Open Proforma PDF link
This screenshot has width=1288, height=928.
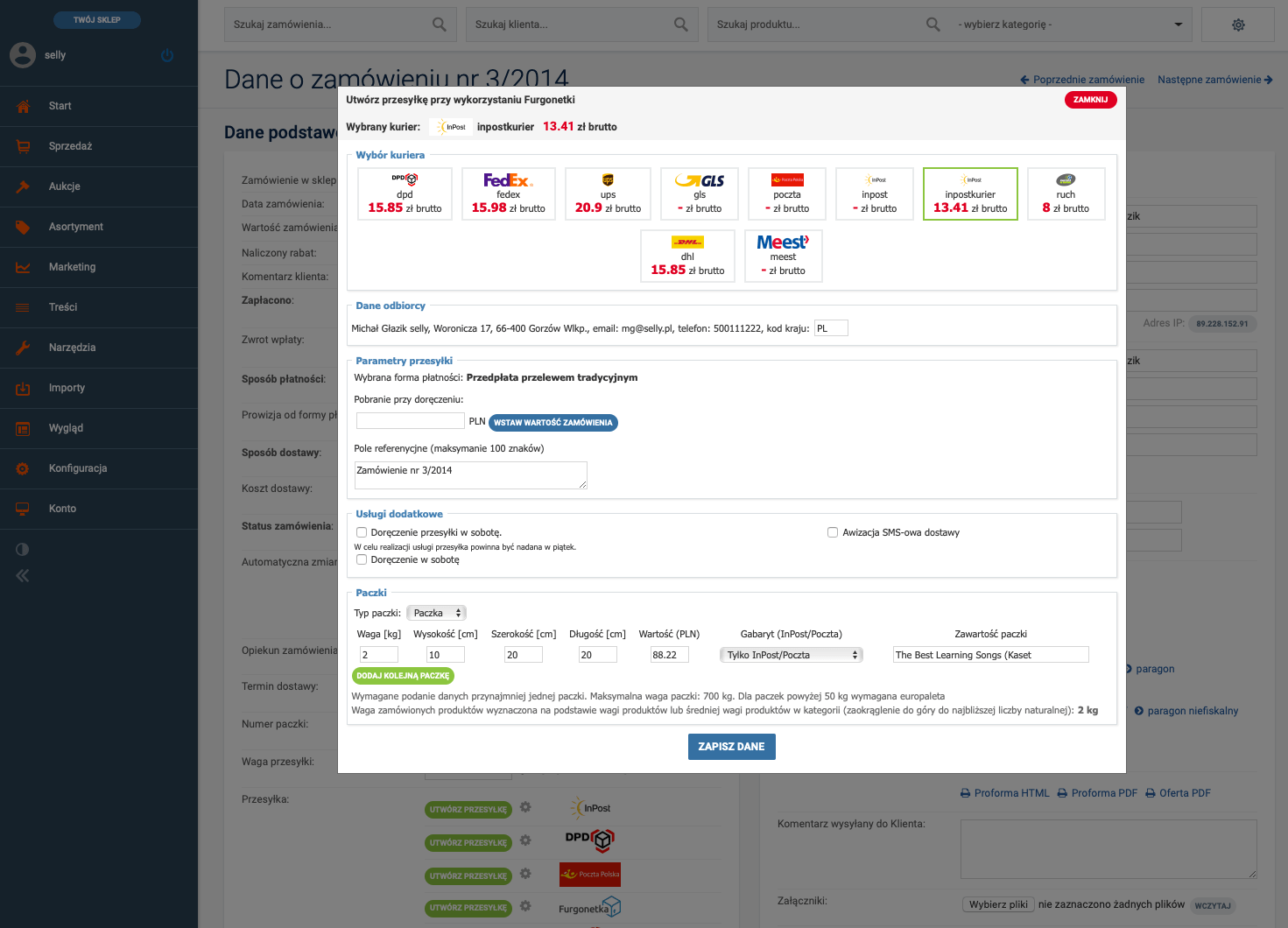point(1098,793)
